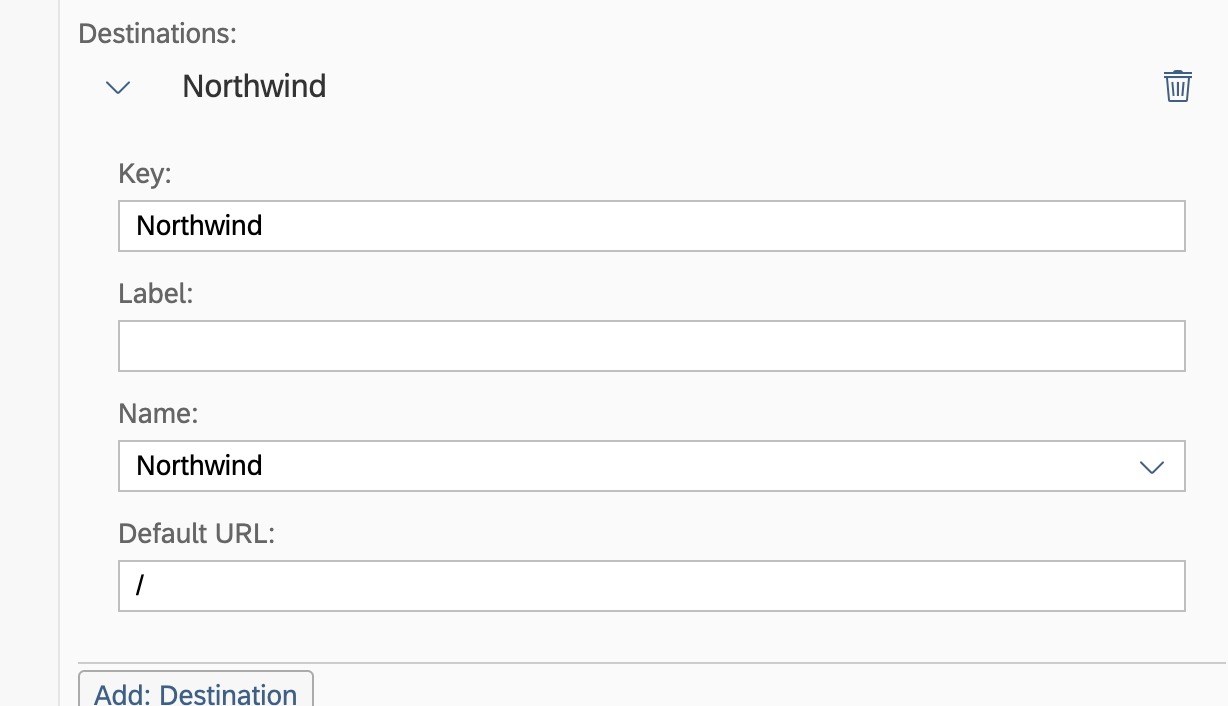Click the Add: Destination button
This screenshot has height=706, width=1228.
pyautogui.click(x=195, y=692)
